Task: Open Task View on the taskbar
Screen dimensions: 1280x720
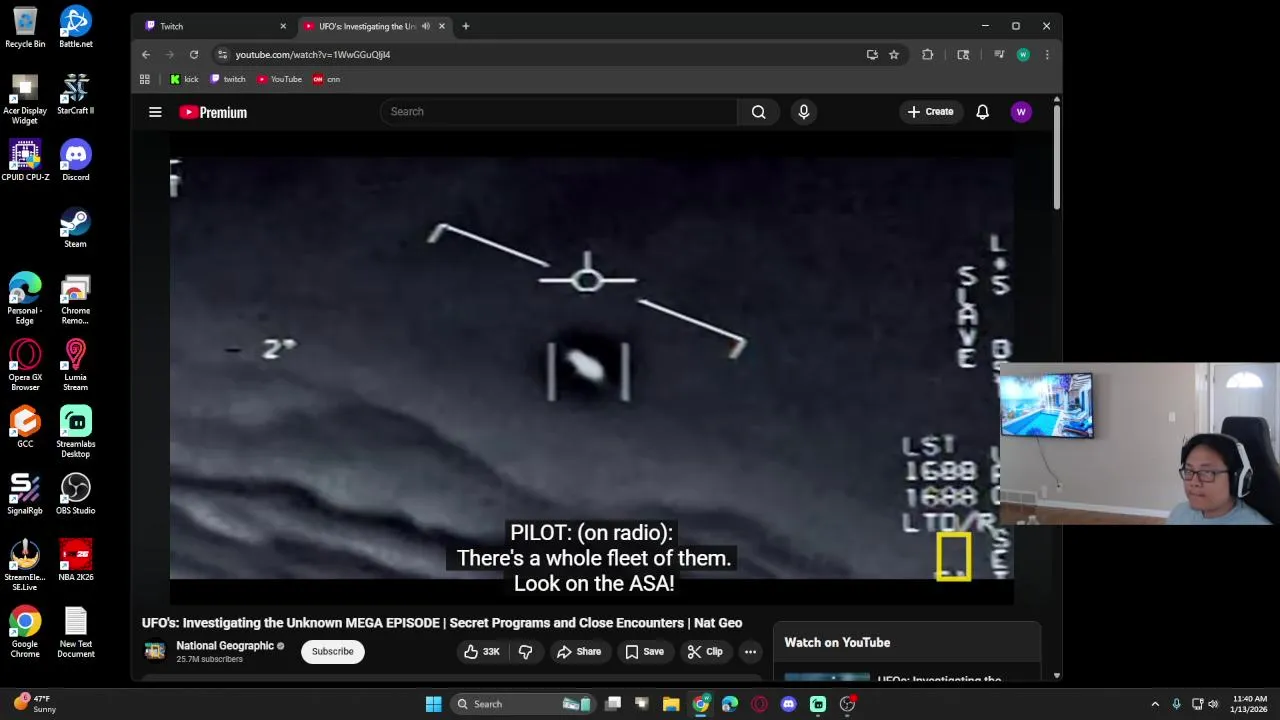Action: [x=613, y=704]
